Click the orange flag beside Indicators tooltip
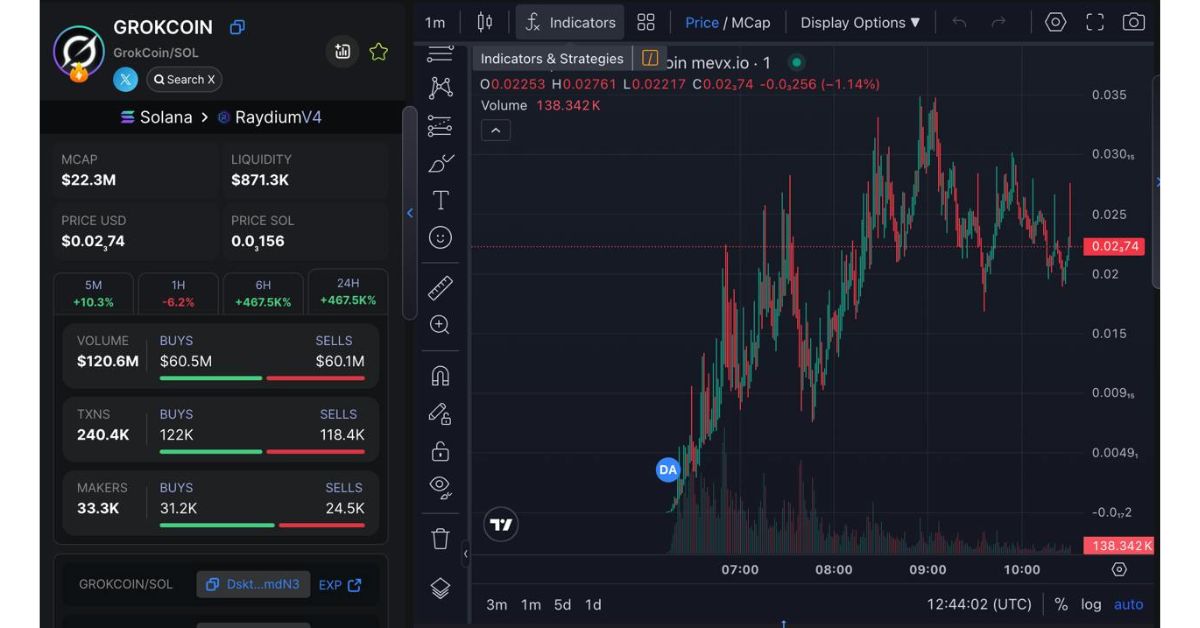 point(650,58)
